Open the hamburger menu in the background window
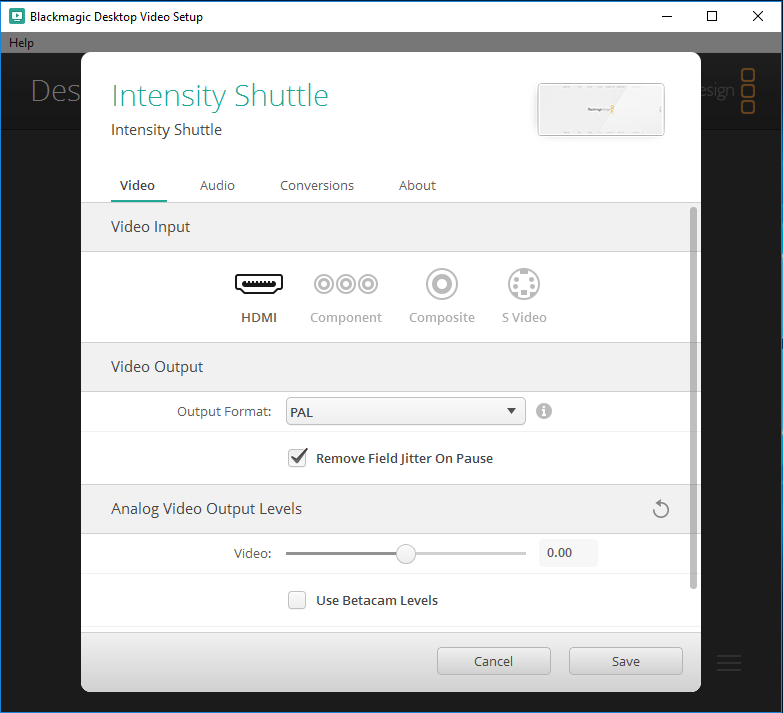 [x=729, y=663]
